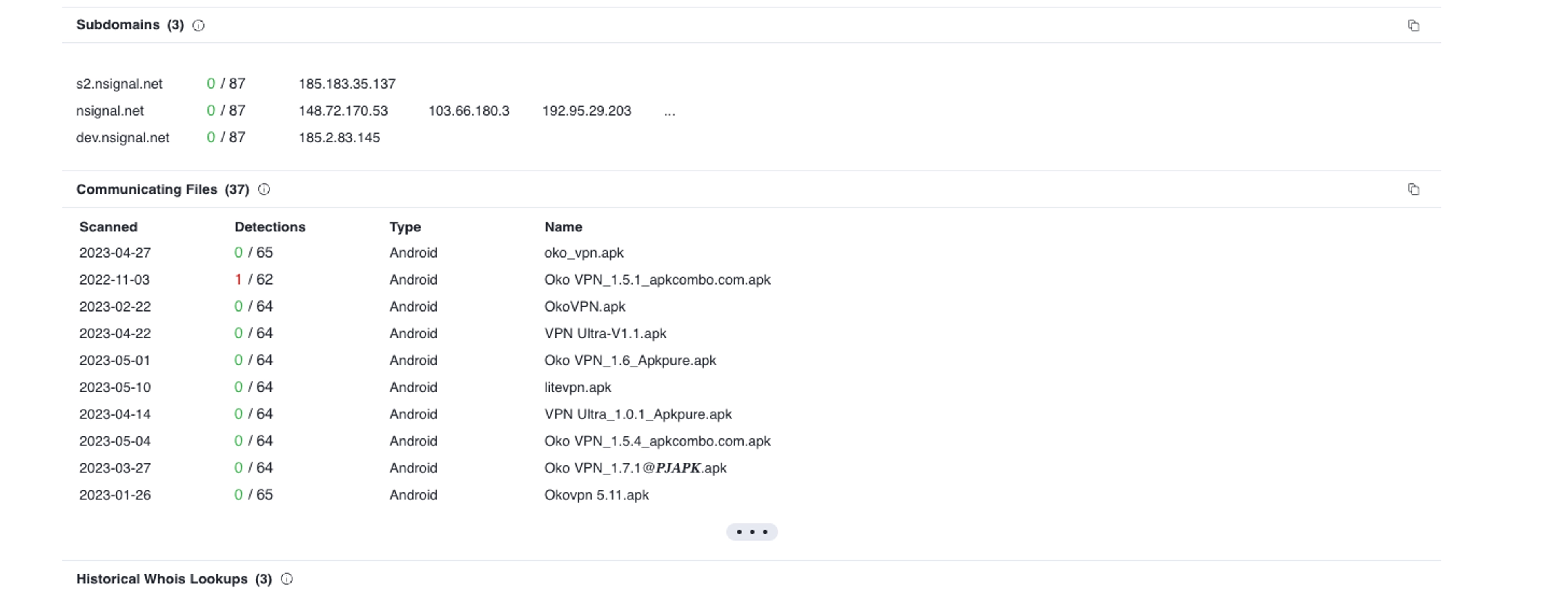Copy the Subdomains list via copy icon
Screen dimensions: 1568x592
pos(1413,26)
